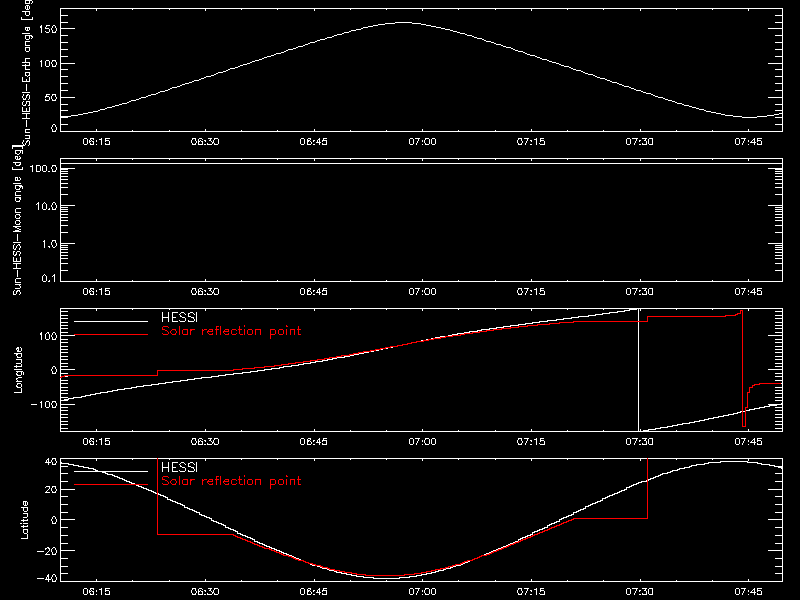Click the white HESSI legend line in Longitude plot

pos(111,321)
